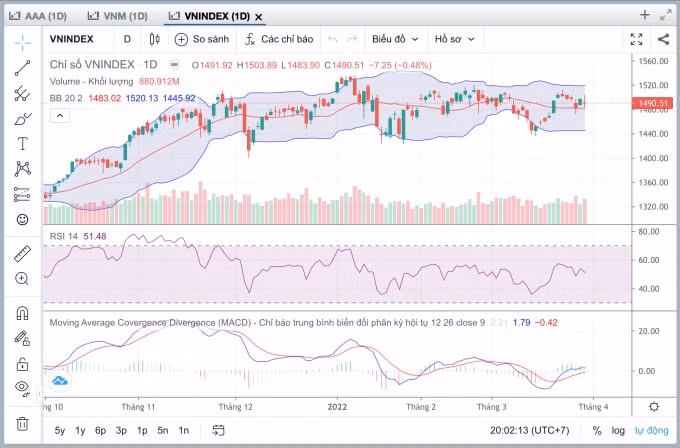Click the share chart icon
Viewport: 680px width, 448px height.
[x=663, y=39]
